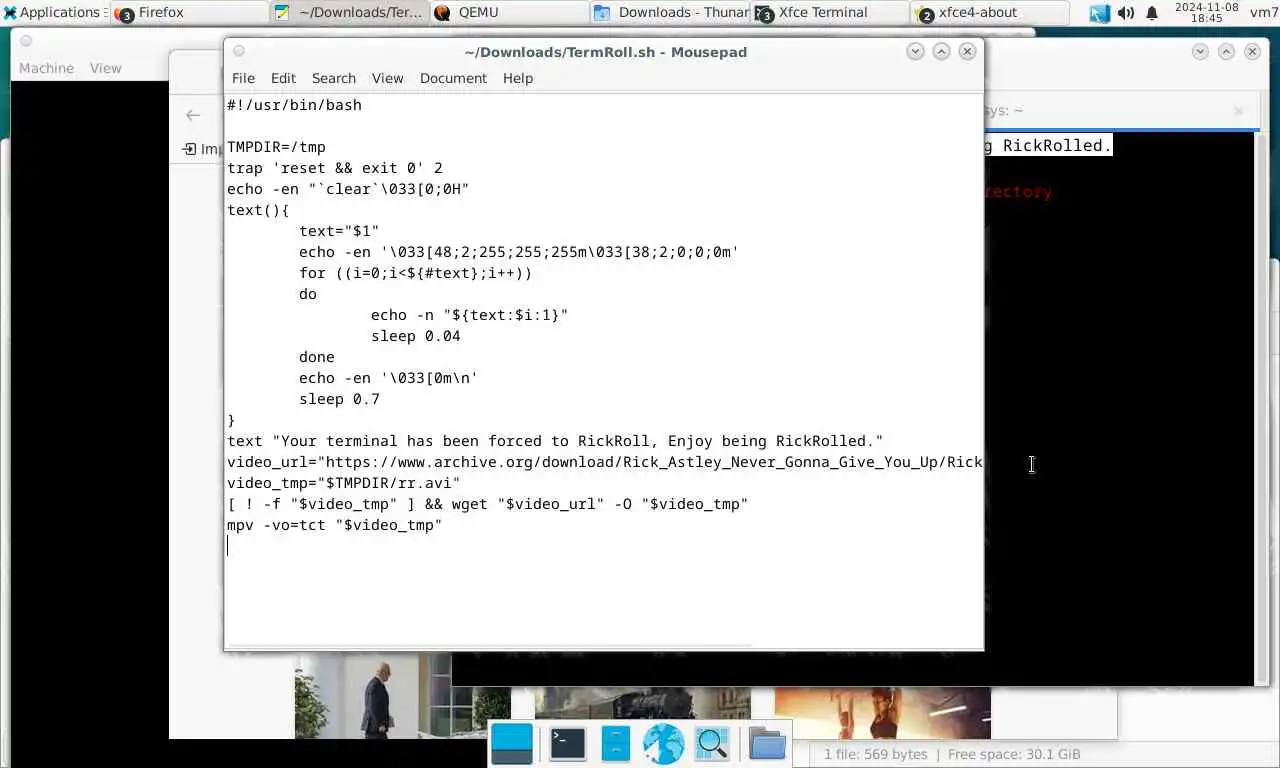Click the volume speaker tray icon
Viewport: 1280px width, 768px height.
(1126, 13)
